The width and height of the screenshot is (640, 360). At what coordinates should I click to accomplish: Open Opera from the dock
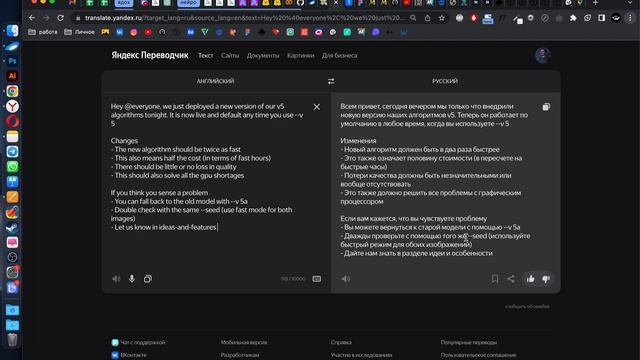click(x=12, y=121)
